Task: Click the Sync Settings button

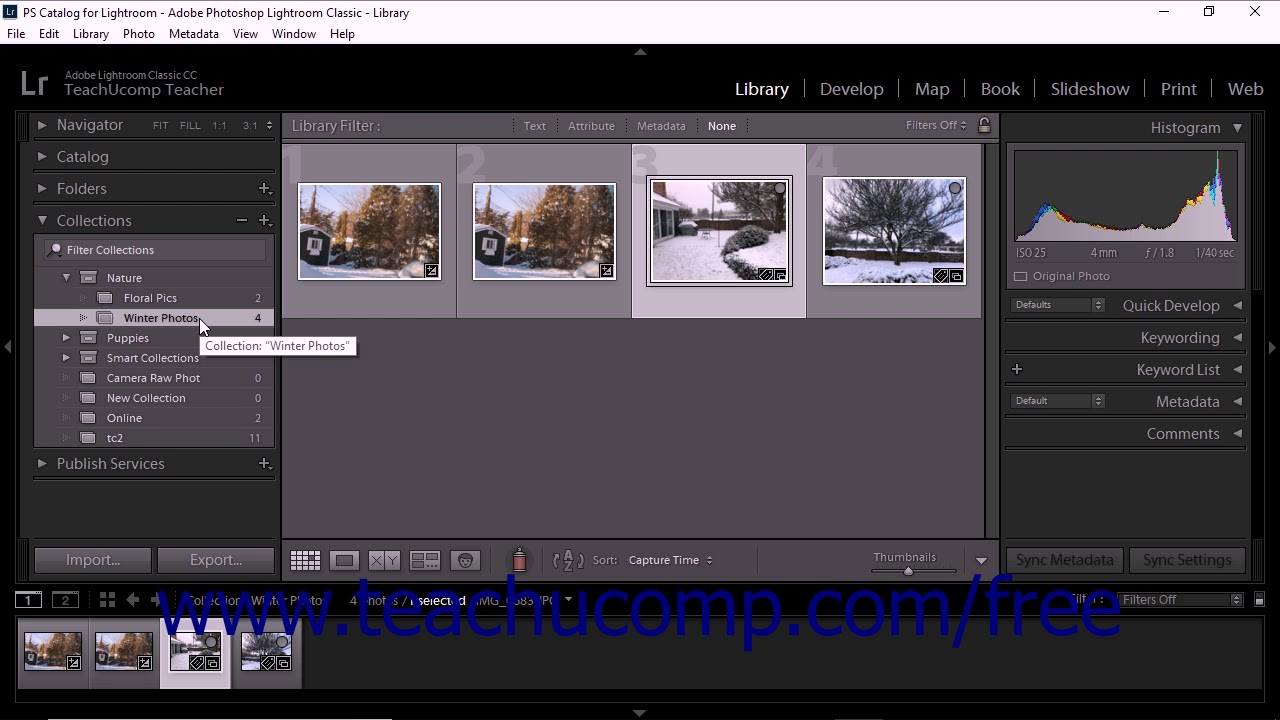Action: tap(1187, 560)
